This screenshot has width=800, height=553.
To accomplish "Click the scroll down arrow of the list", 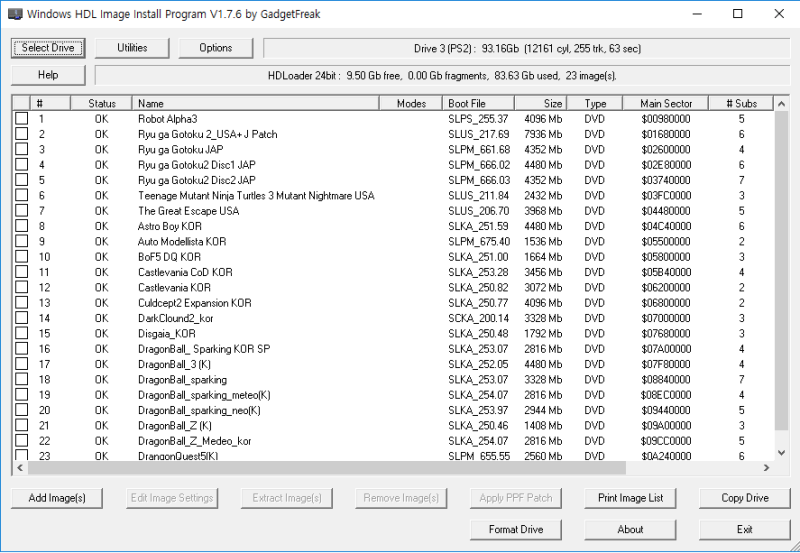I will coord(781,453).
